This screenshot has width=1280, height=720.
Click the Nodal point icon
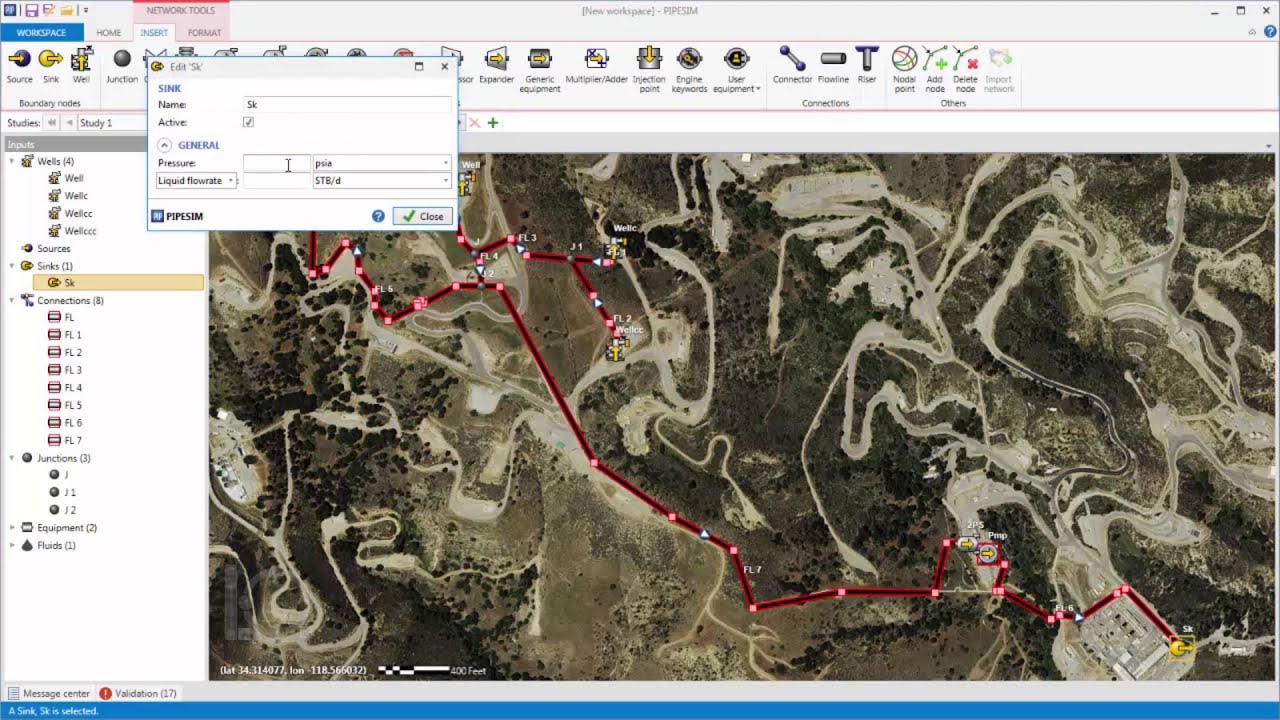pyautogui.click(x=904, y=70)
